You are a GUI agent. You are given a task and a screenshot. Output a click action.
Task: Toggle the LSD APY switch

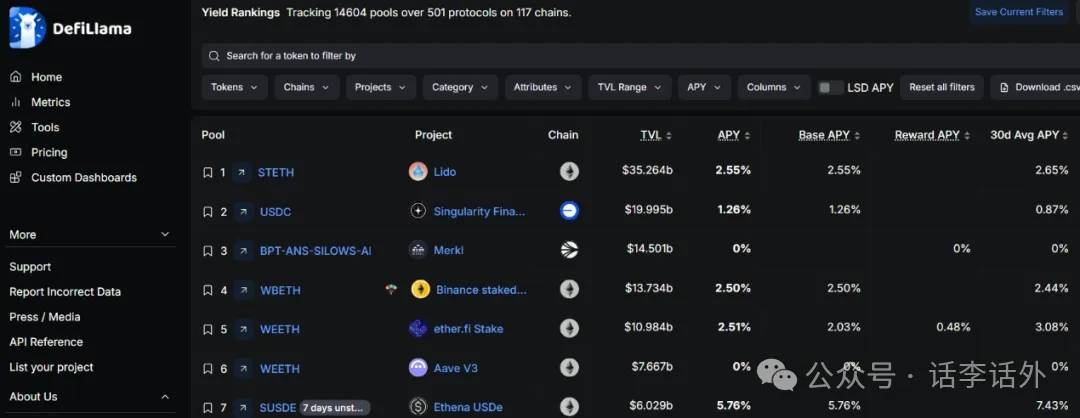[830, 87]
